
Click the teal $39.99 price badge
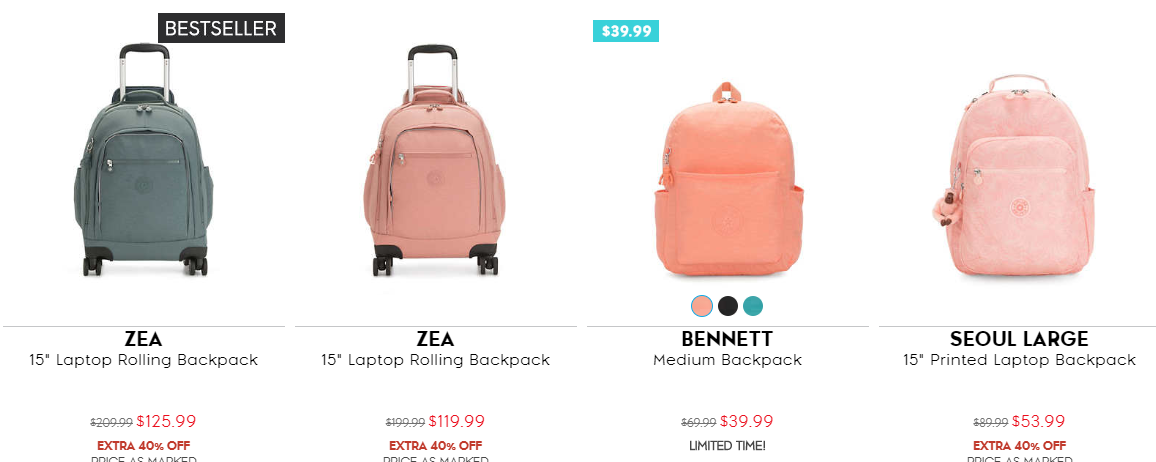pyautogui.click(x=626, y=31)
